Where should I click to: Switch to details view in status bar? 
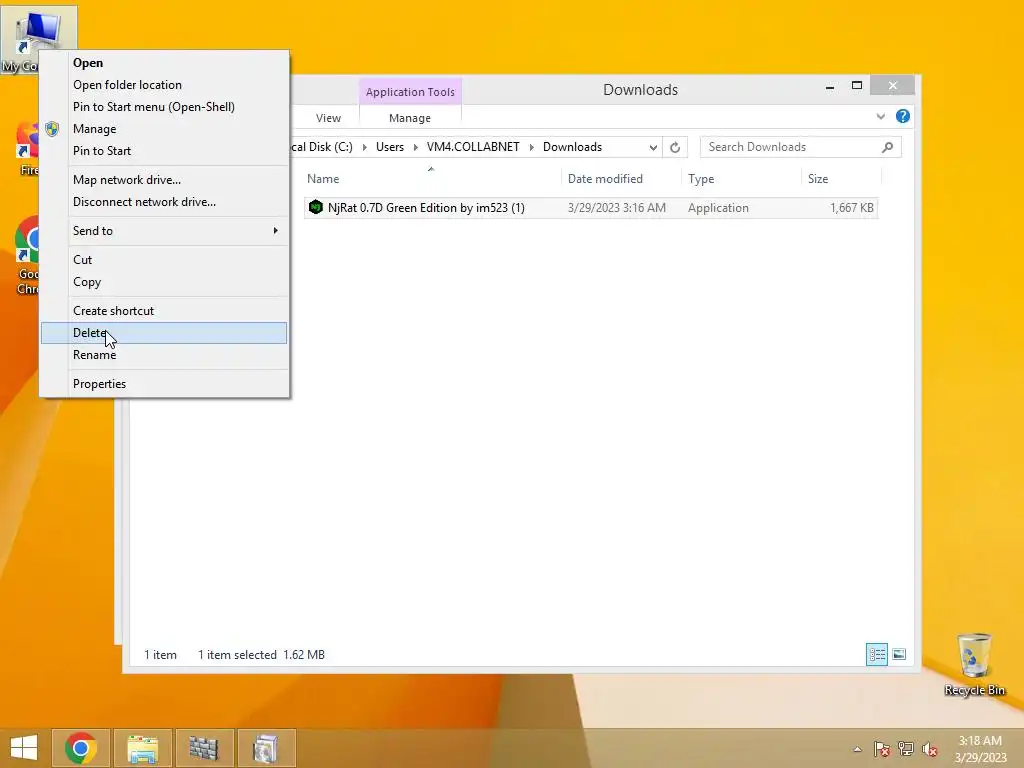pyautogui.click(x=876, y=654)
